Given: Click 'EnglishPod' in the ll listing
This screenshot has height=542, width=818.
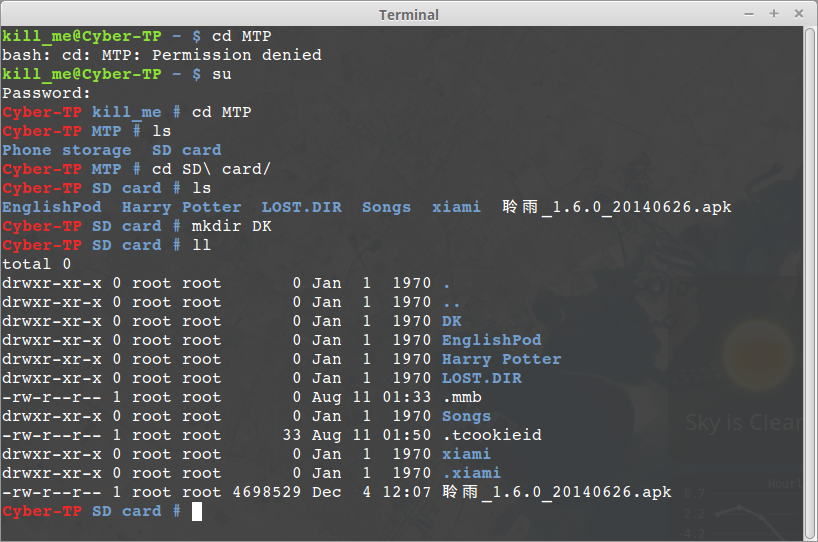Looking at the screenshot, I should click(491, 340).
